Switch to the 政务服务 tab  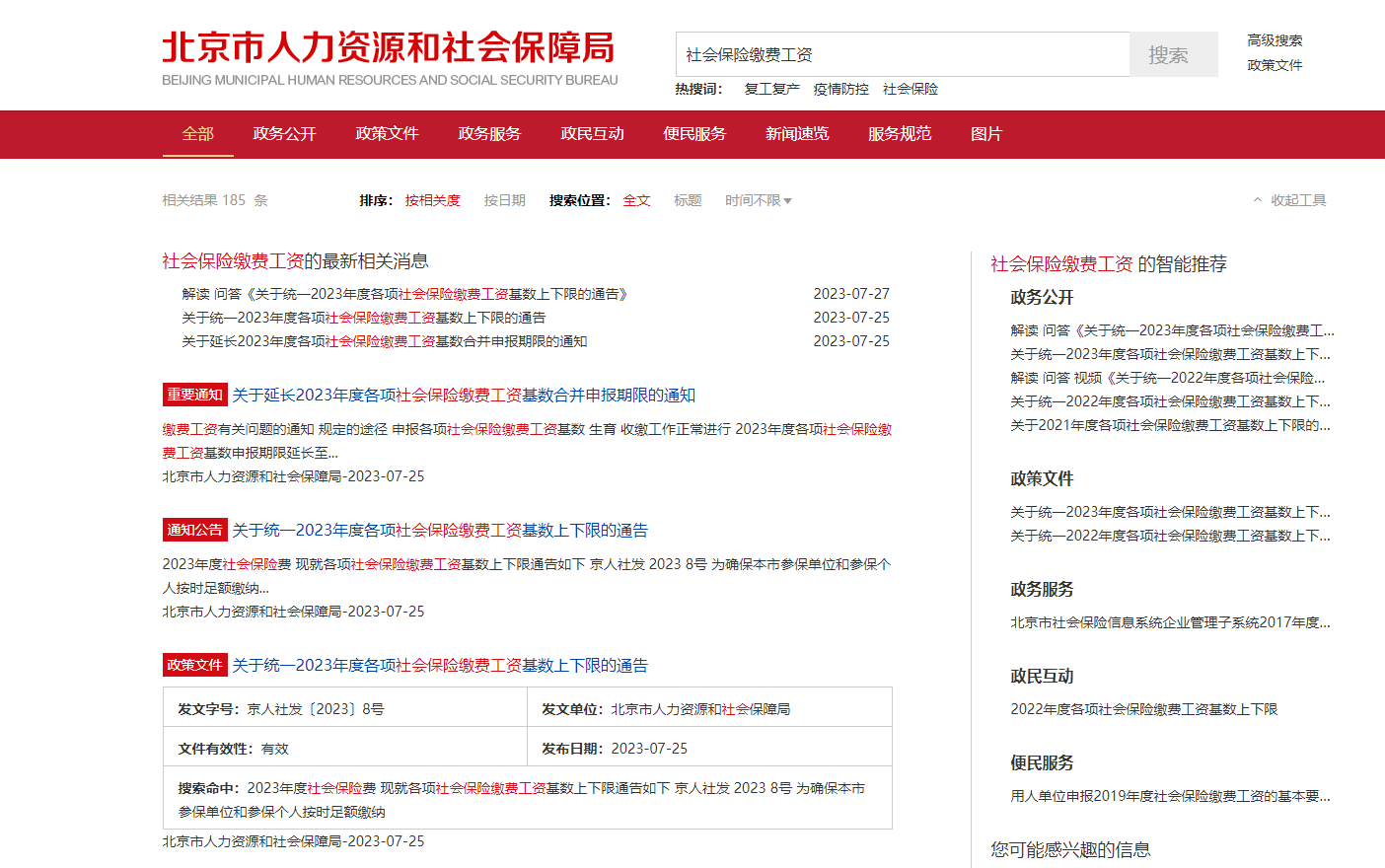pos(489,134)
